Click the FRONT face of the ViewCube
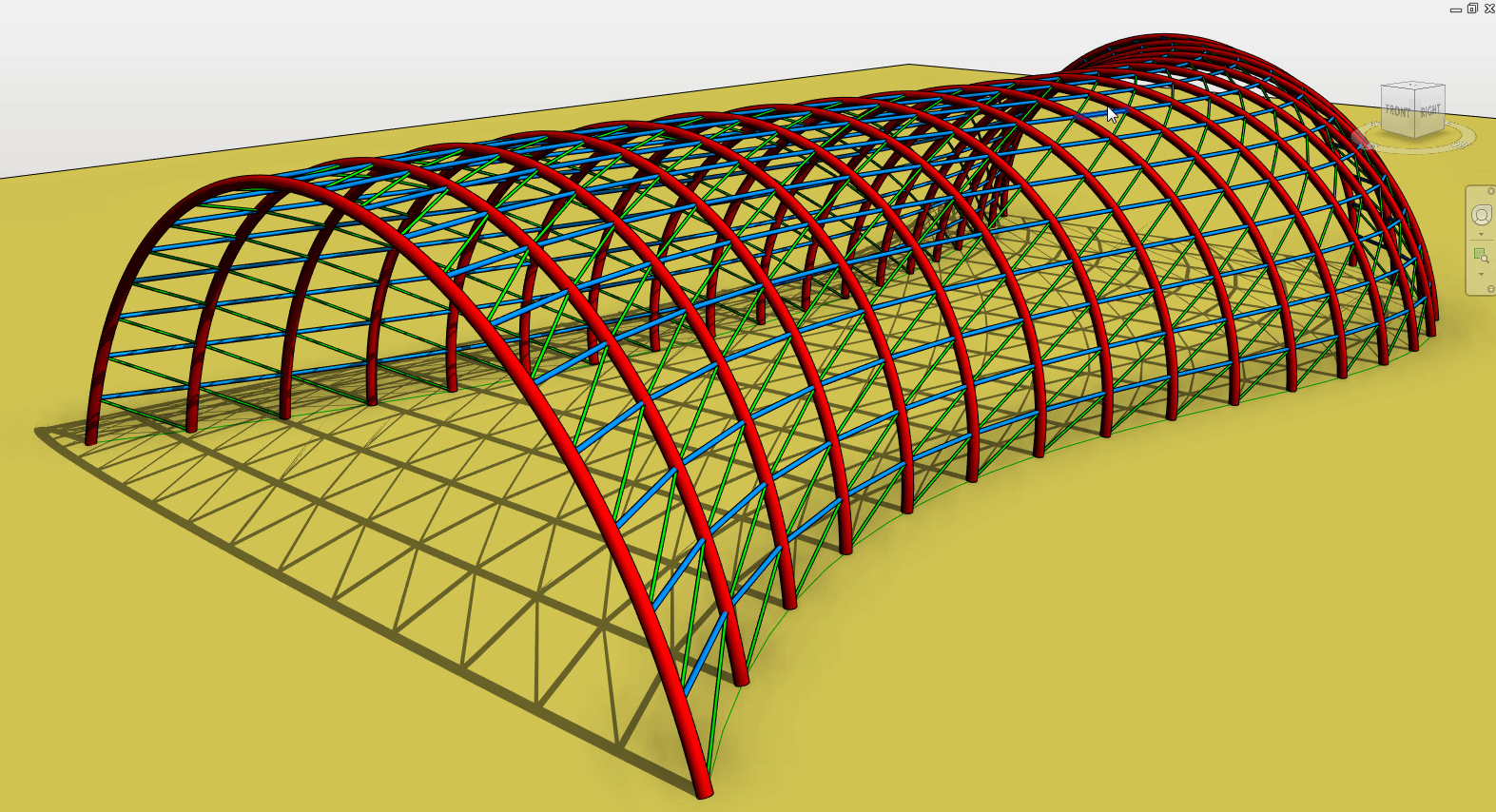 click(x=1397, y=112)
